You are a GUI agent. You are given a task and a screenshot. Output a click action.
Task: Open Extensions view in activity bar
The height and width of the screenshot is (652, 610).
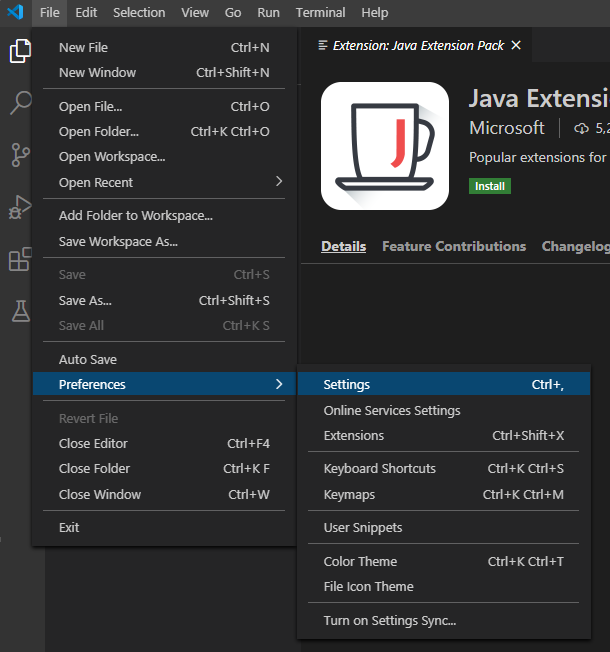20,259
